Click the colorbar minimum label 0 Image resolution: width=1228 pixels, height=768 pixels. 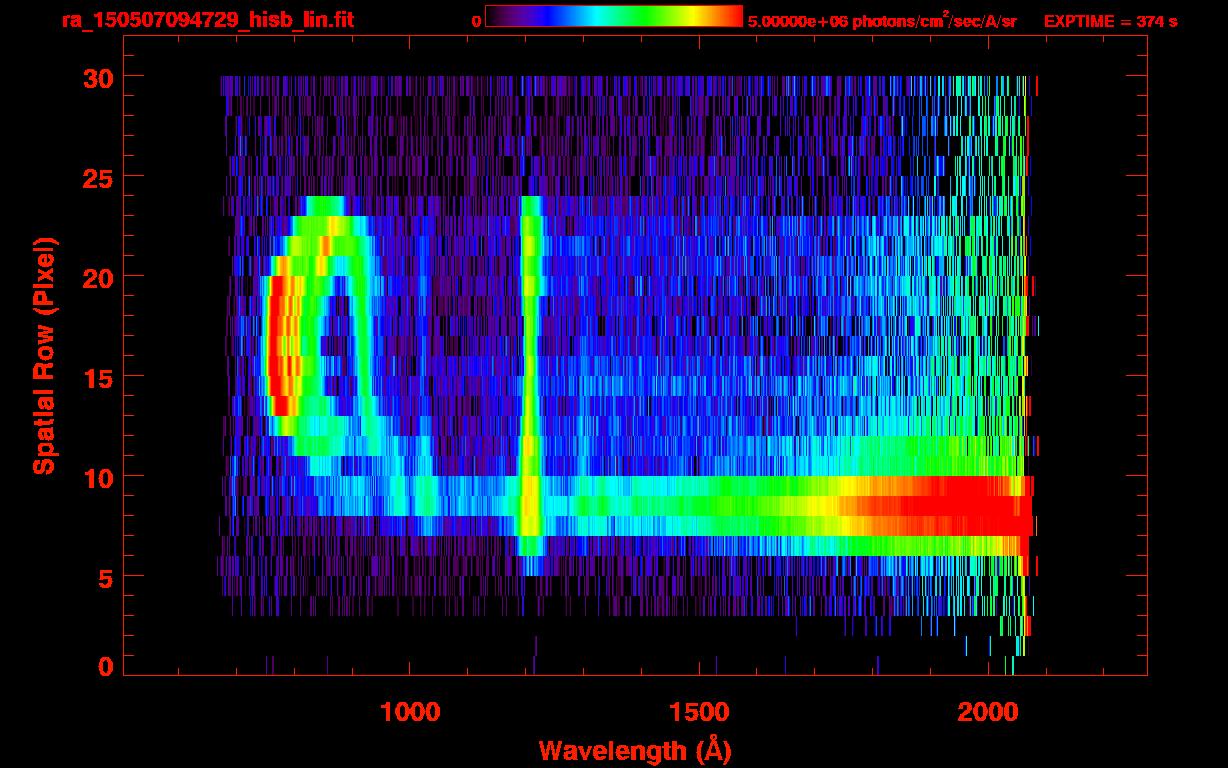475,21
